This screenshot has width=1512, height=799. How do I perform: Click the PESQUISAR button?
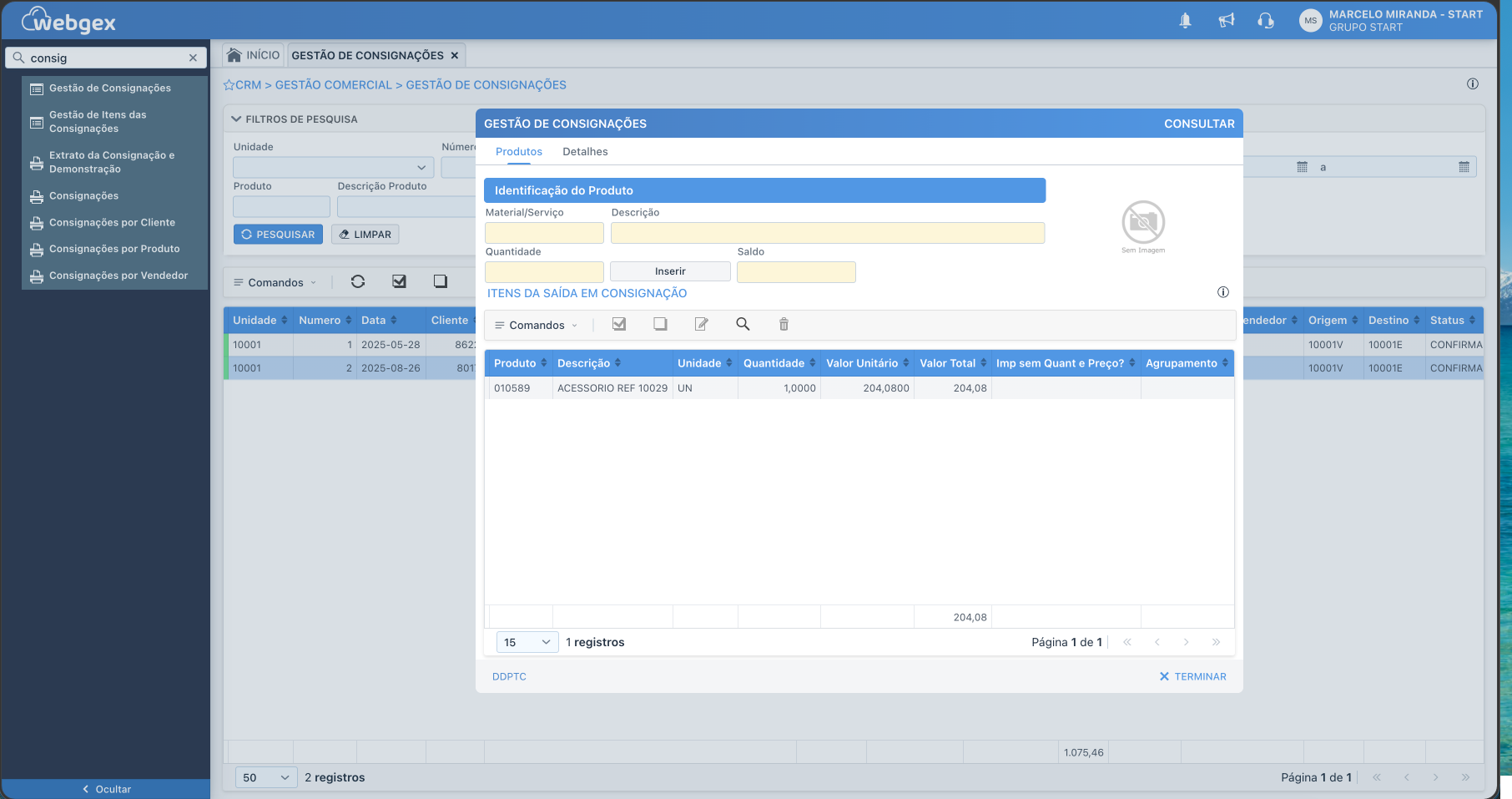coord(278,235)
